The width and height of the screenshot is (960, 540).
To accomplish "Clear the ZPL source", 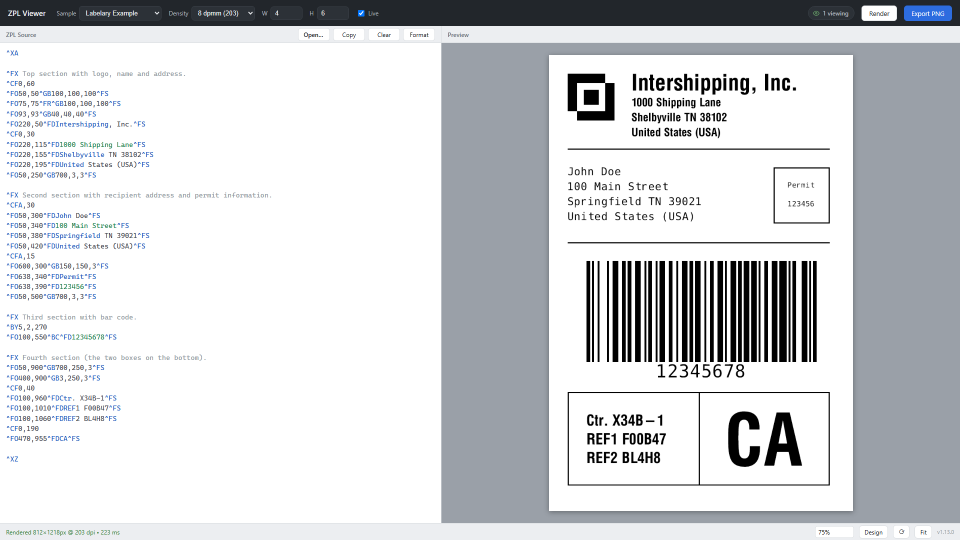I will pos(384,35).
